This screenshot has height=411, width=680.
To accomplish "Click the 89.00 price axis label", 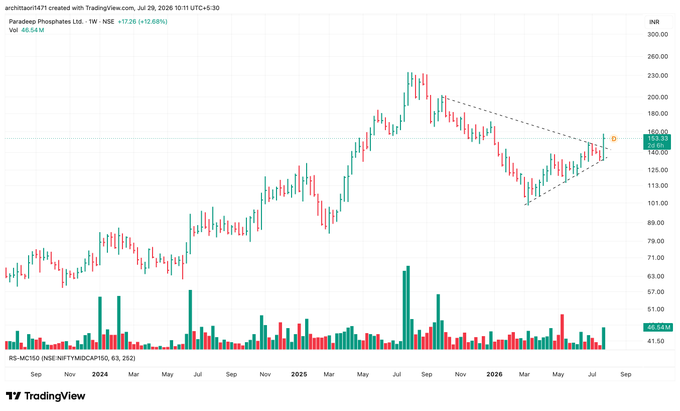I will [x=656, y=222].
